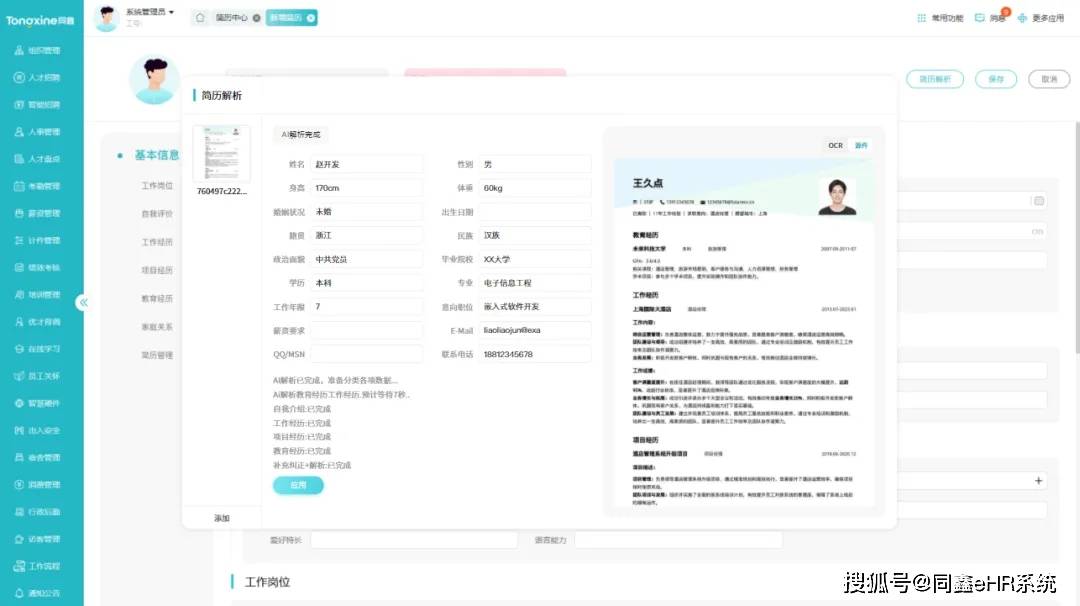1080x606 pixels.
Task: Click the 应用 apply button
Action: pos(298,485)
